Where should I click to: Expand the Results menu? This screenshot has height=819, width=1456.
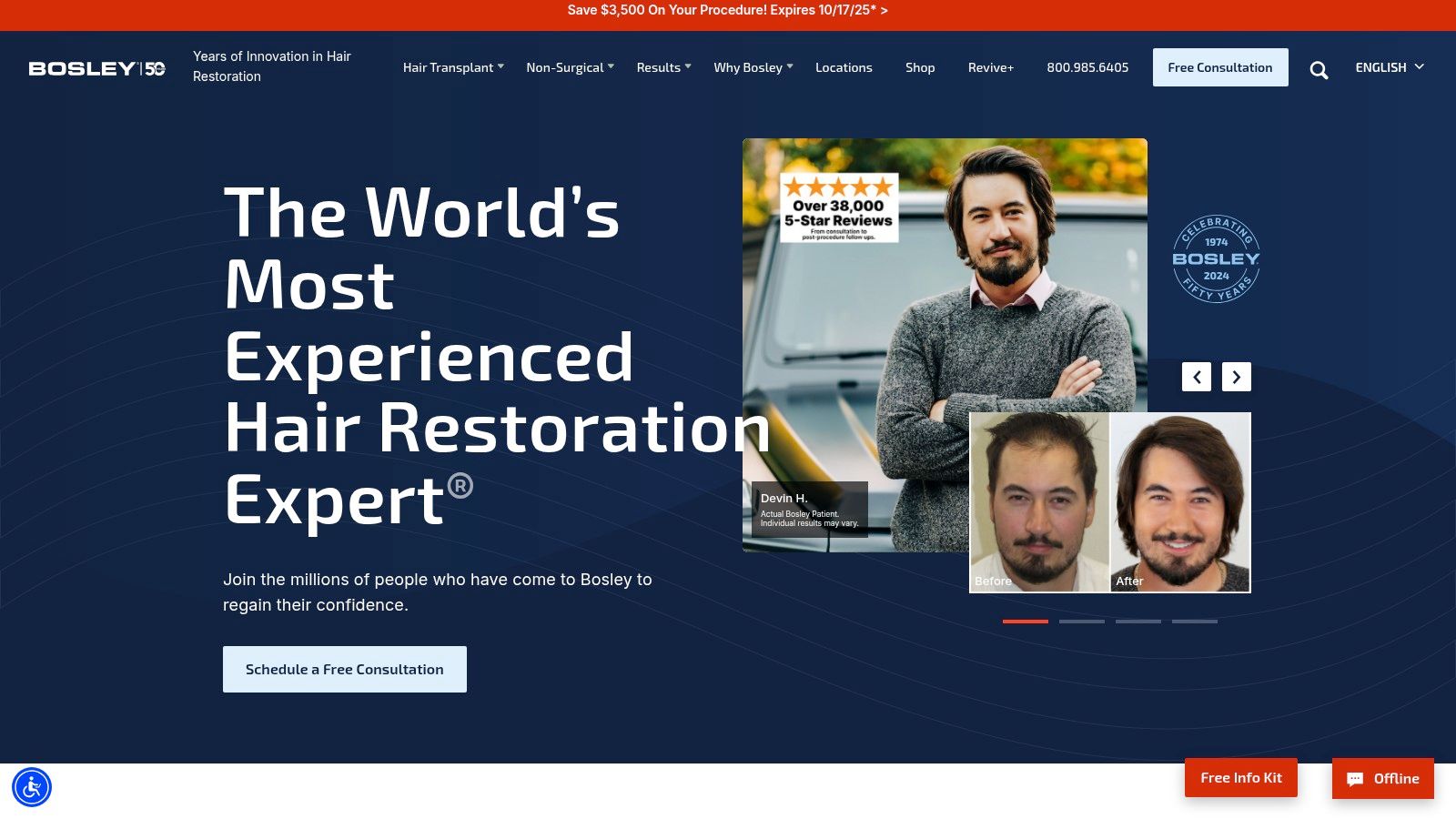point(663,67)
